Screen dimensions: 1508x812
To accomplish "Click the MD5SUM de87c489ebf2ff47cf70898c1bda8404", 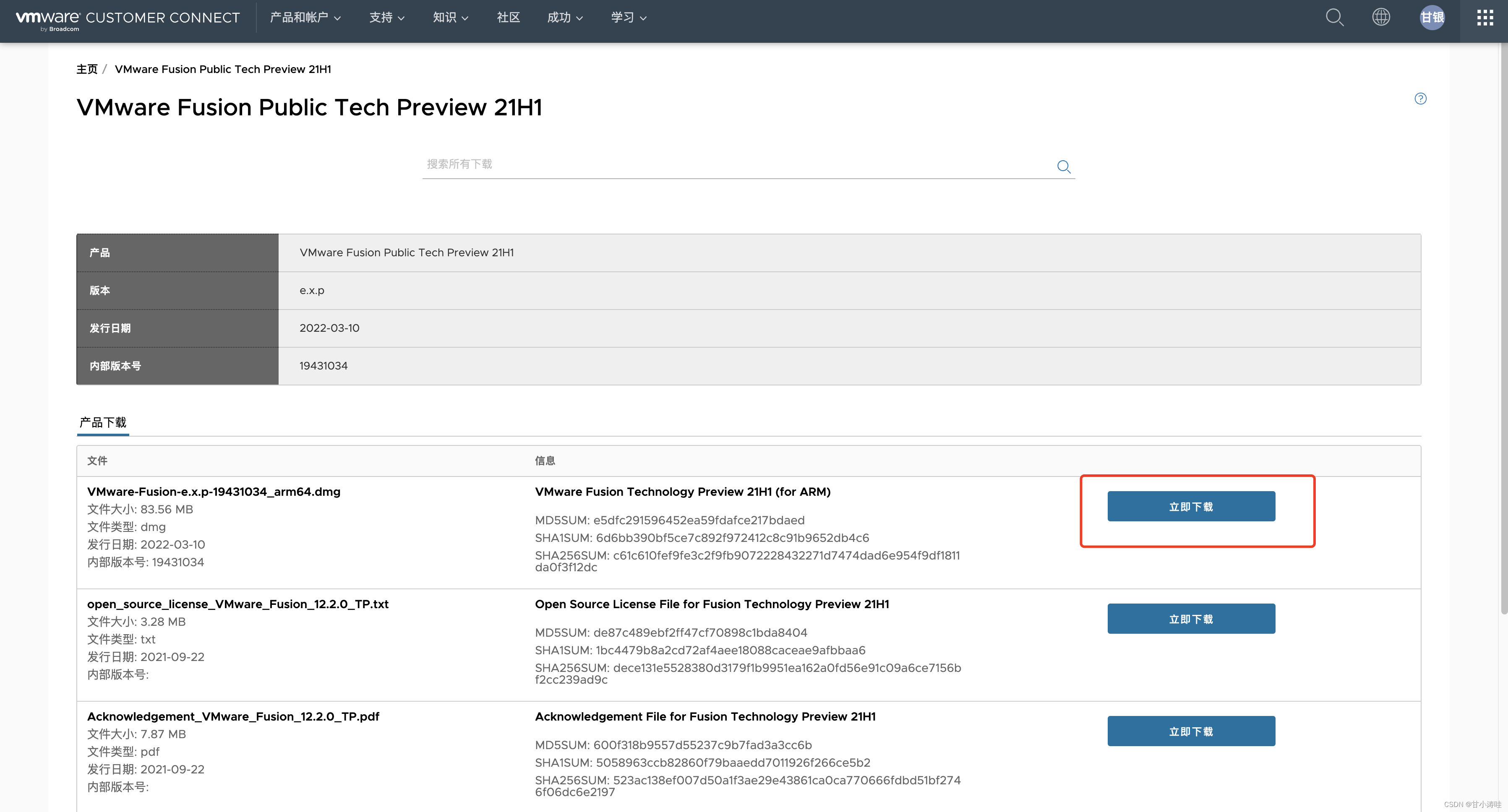I will (x=671, y=632).
